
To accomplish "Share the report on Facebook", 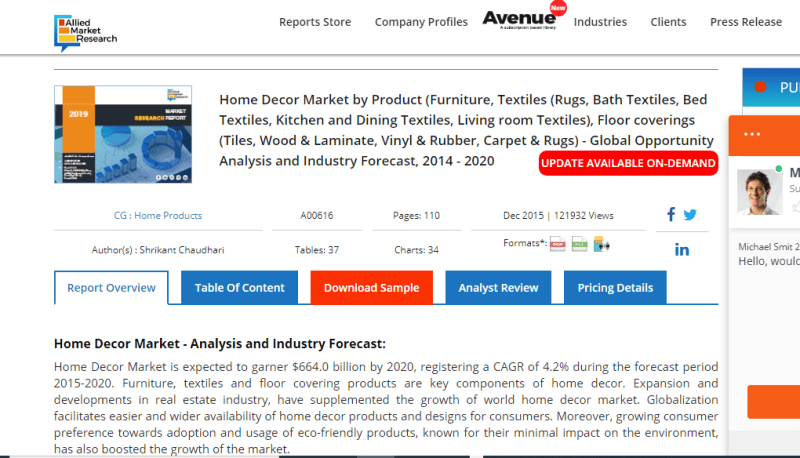I will tap(671, 214).
